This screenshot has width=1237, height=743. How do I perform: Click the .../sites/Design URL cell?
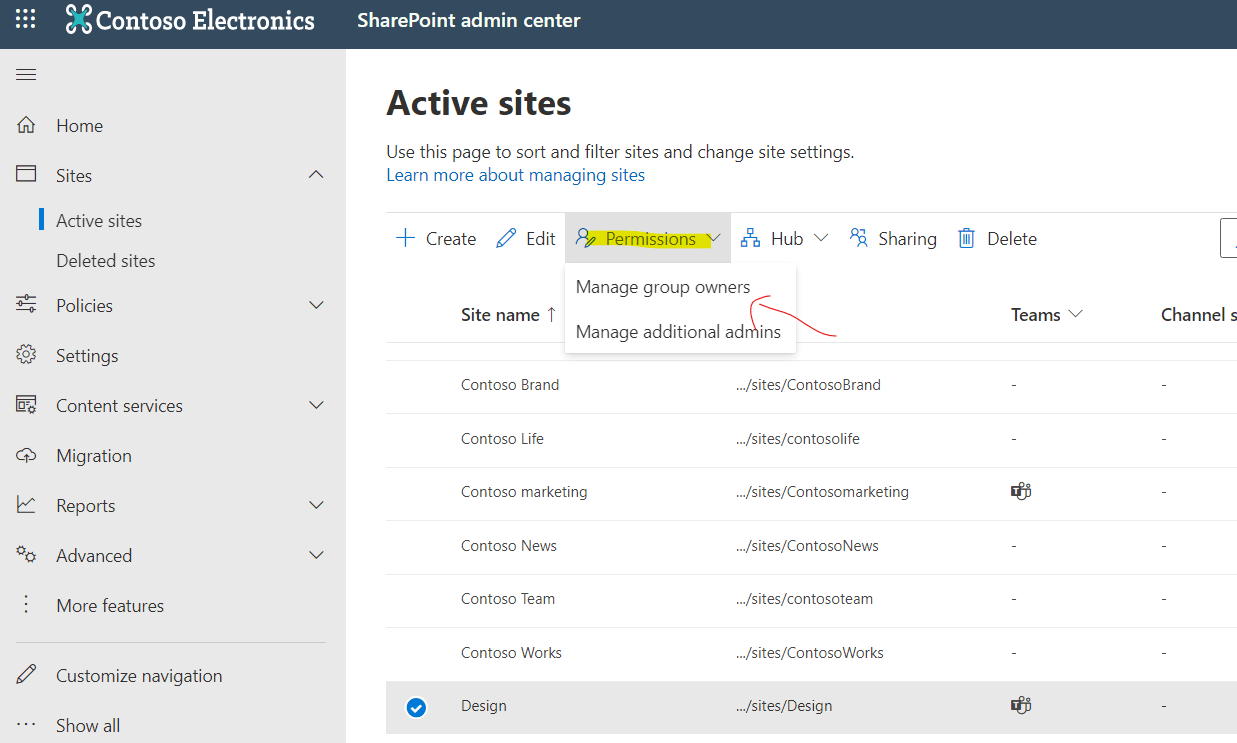[784, 705]
